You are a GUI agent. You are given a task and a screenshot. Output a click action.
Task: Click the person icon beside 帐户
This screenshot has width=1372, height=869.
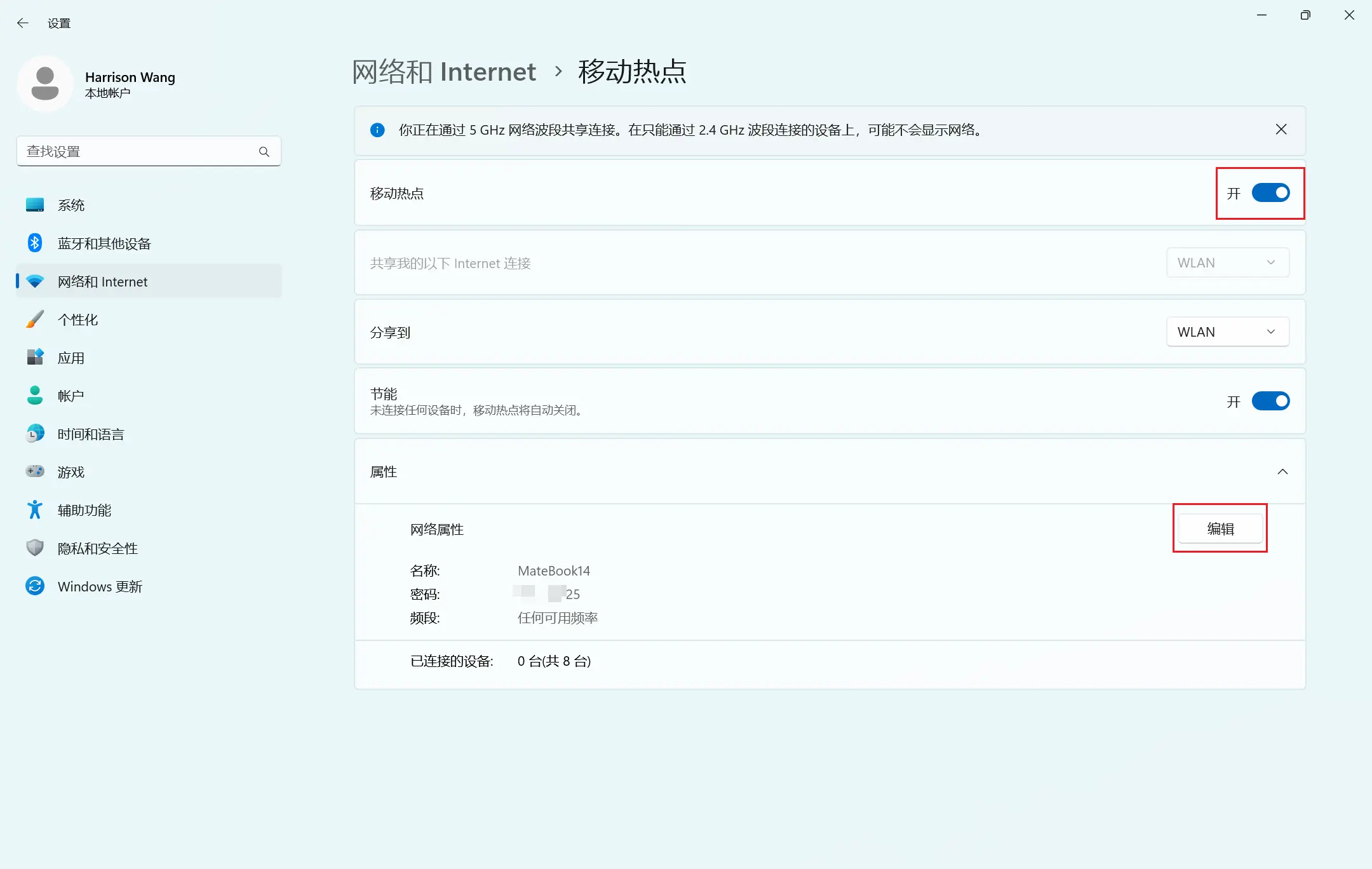(35, 396)
